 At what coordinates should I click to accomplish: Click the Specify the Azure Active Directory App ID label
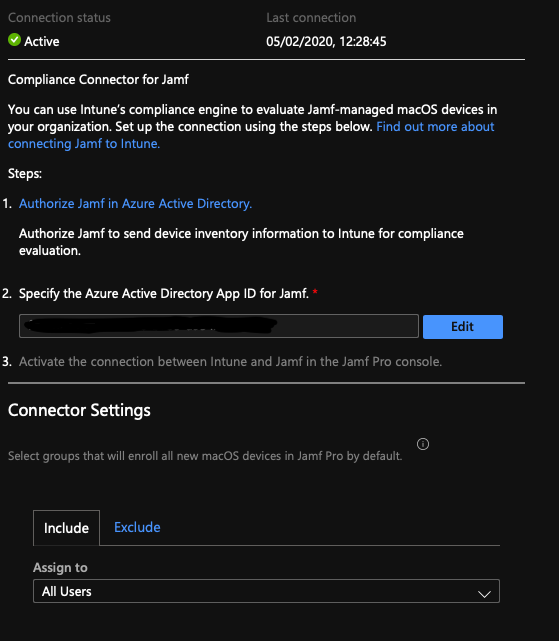pyautogui.click(x=164, y=294)
